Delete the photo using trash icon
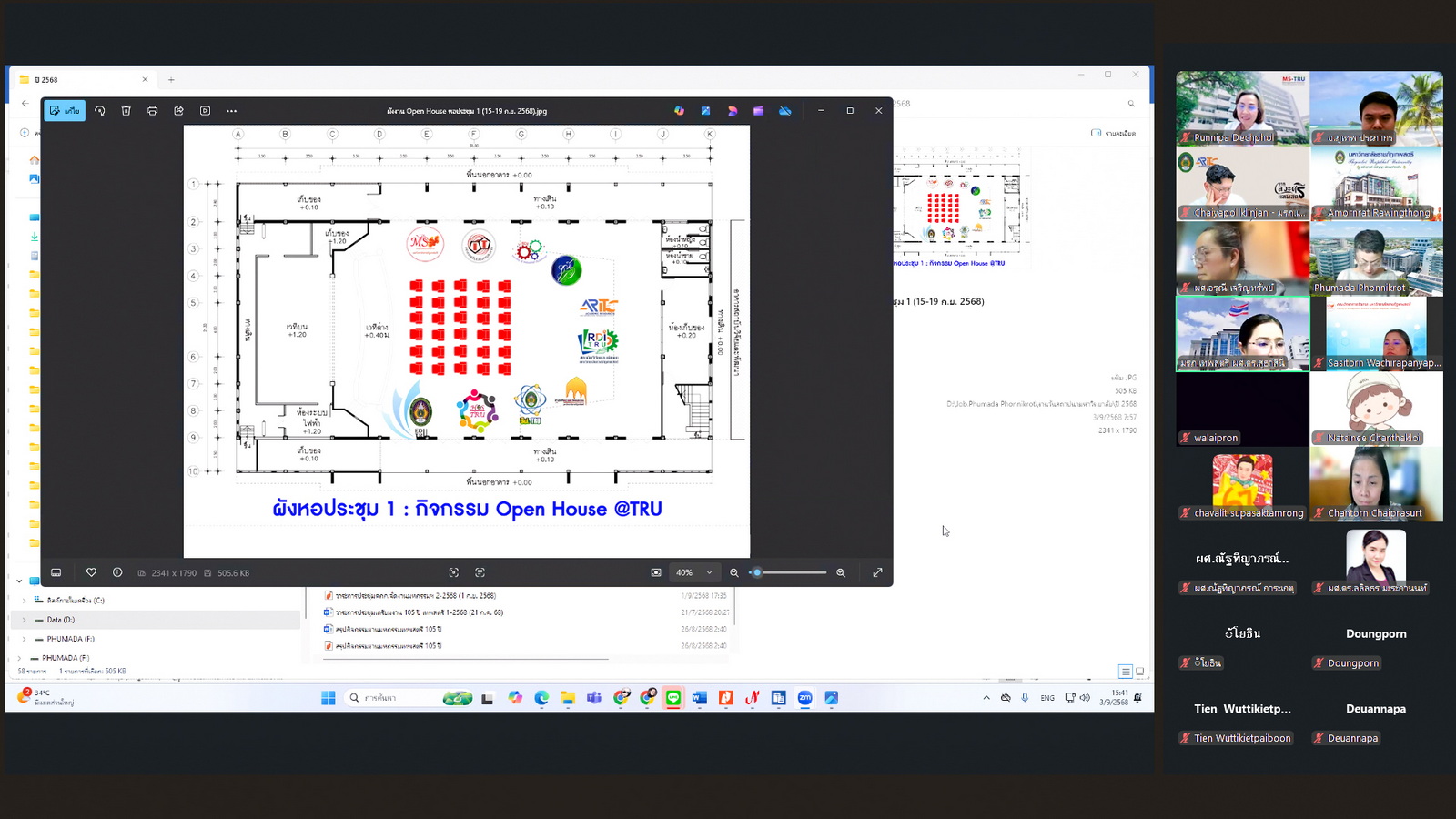This screenshot has width=1456, height=819. [x=126, y=111]
